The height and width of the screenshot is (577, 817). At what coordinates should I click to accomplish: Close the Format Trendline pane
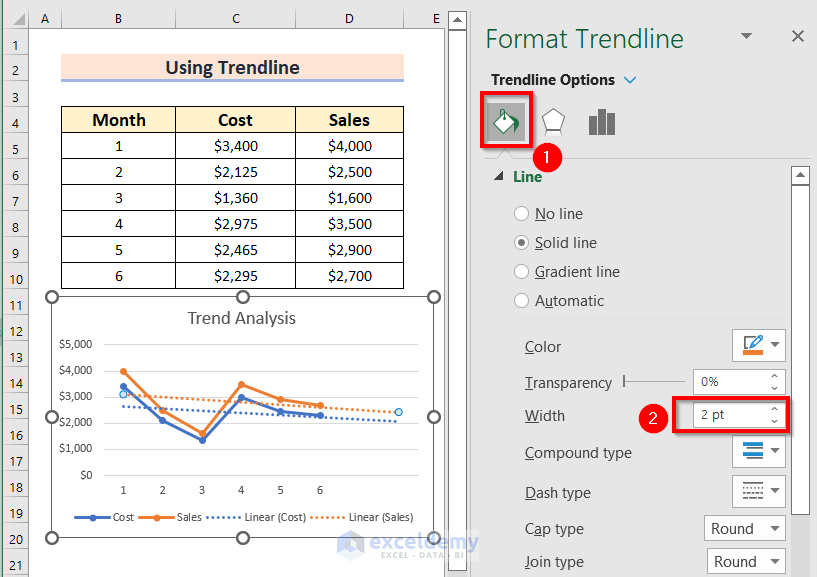pos(797,37)
